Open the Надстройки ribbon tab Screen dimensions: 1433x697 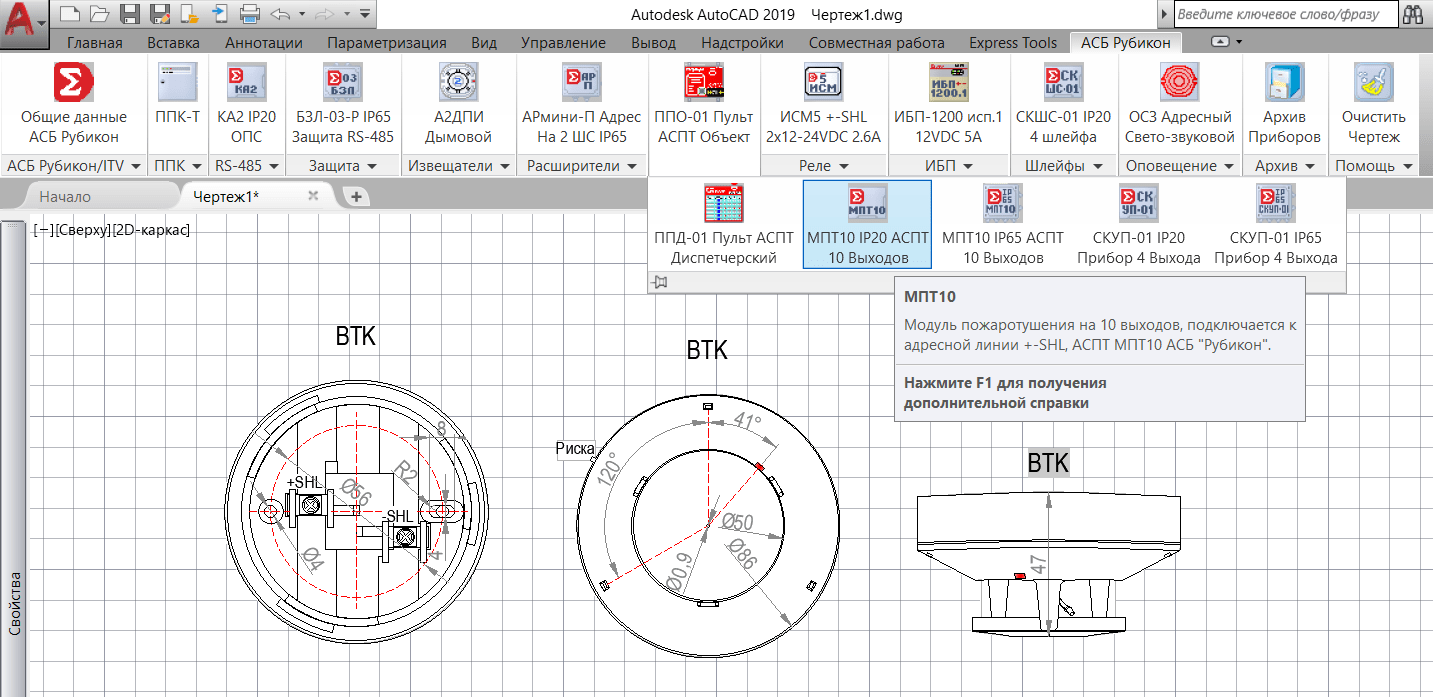(x=742, y=42)
